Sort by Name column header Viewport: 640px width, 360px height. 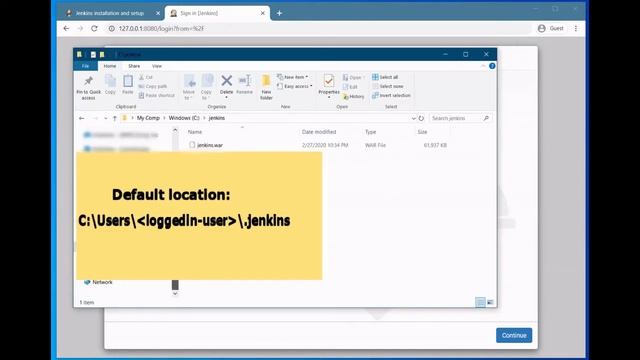click(x=195, y=132)
